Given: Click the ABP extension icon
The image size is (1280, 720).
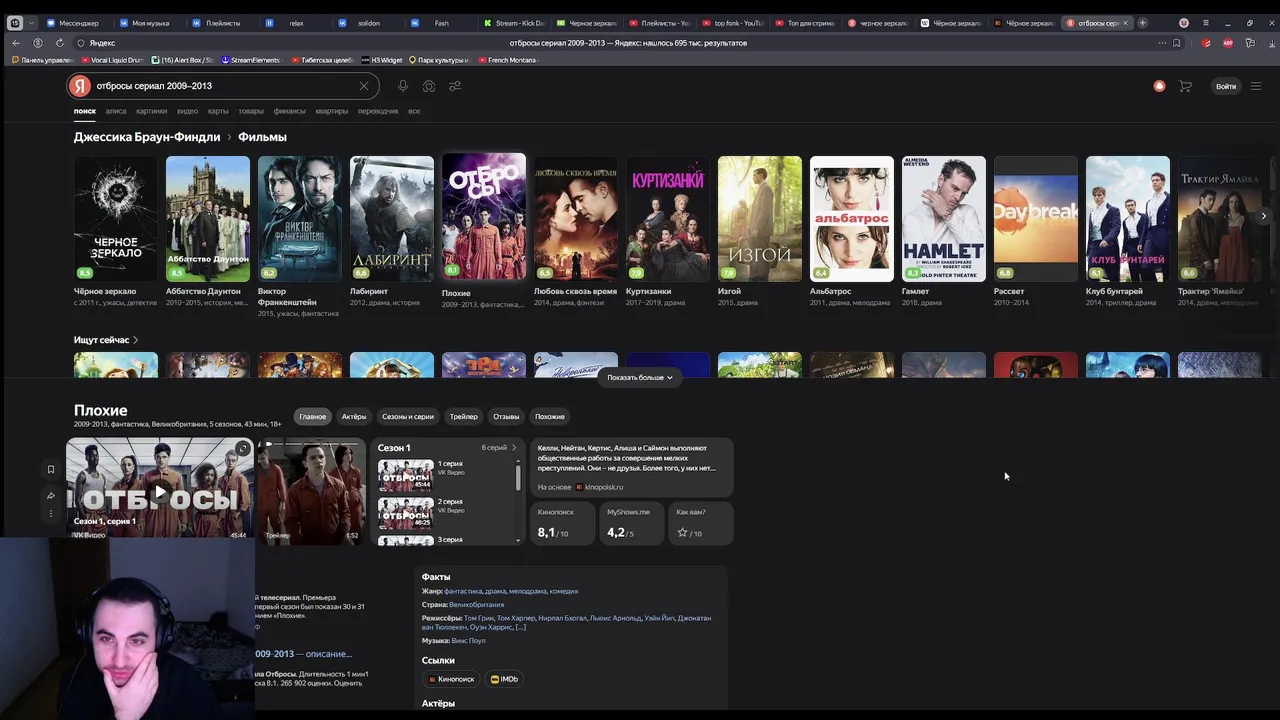Looking at the screenshot, I should click(1227, 43).
